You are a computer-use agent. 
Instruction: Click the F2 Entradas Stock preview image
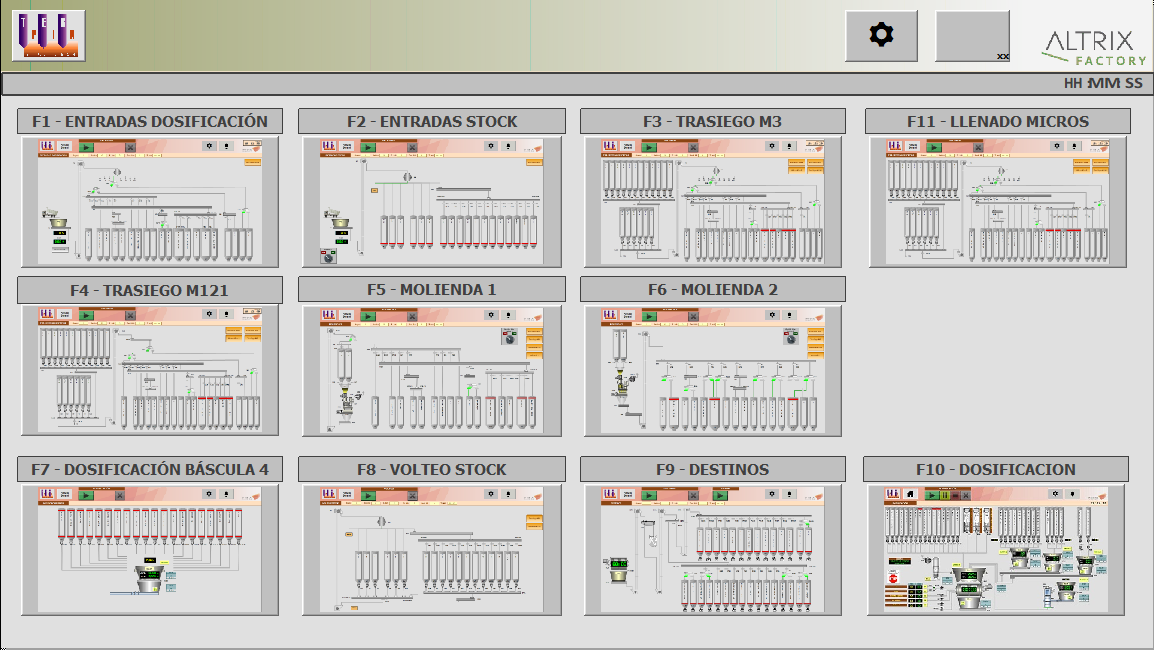tap(432, 202)
